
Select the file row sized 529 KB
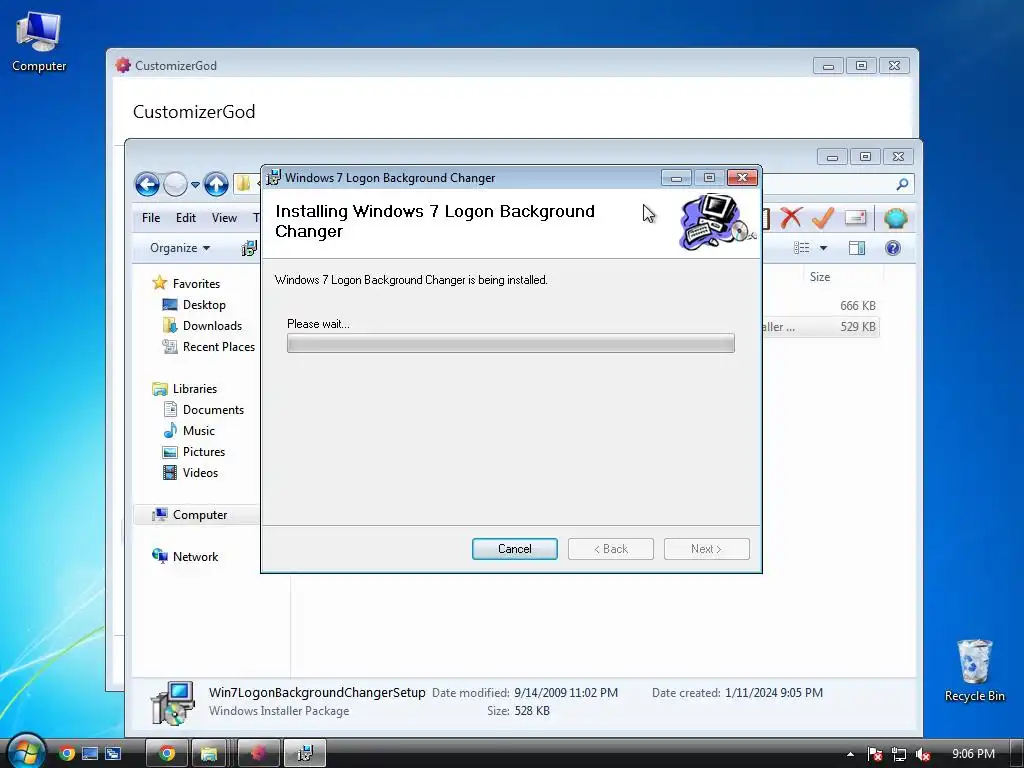coord(821,327)
